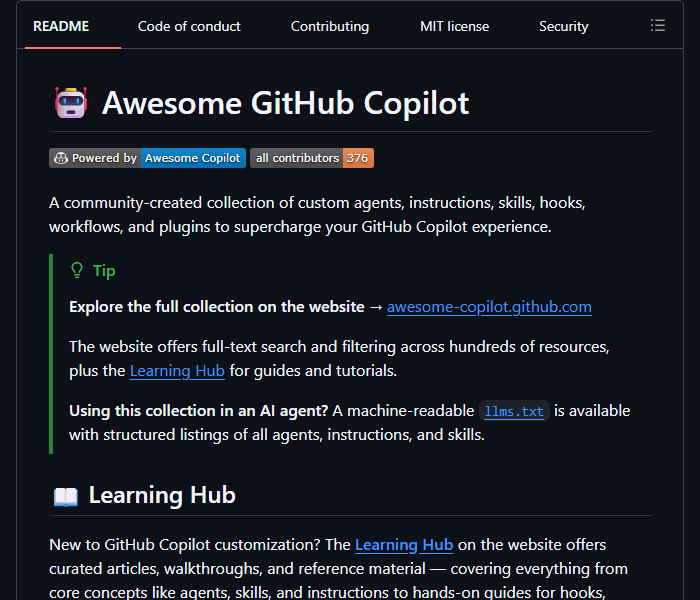
Task: Open the Security tab
Action: click(563, 26)
